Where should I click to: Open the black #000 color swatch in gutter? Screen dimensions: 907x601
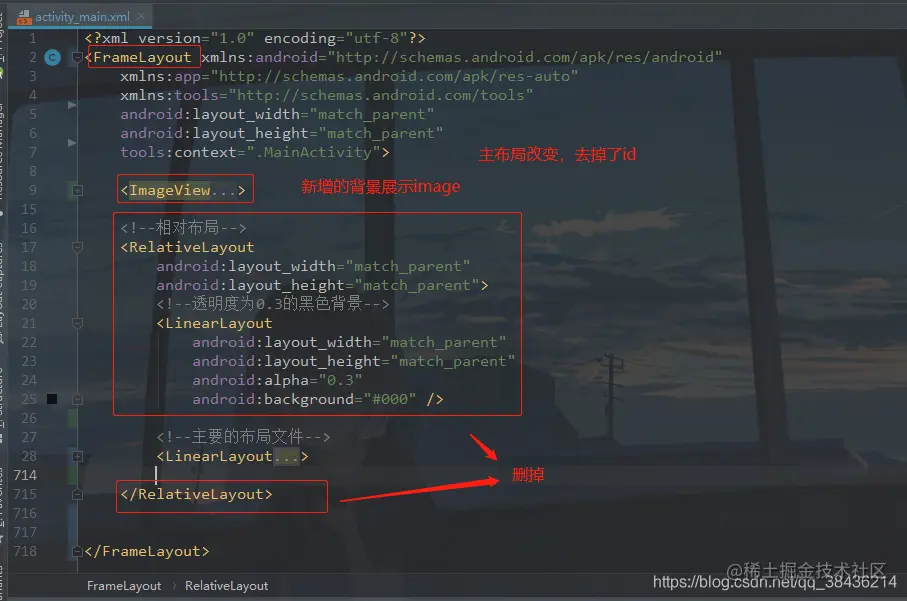click(52, 399)
